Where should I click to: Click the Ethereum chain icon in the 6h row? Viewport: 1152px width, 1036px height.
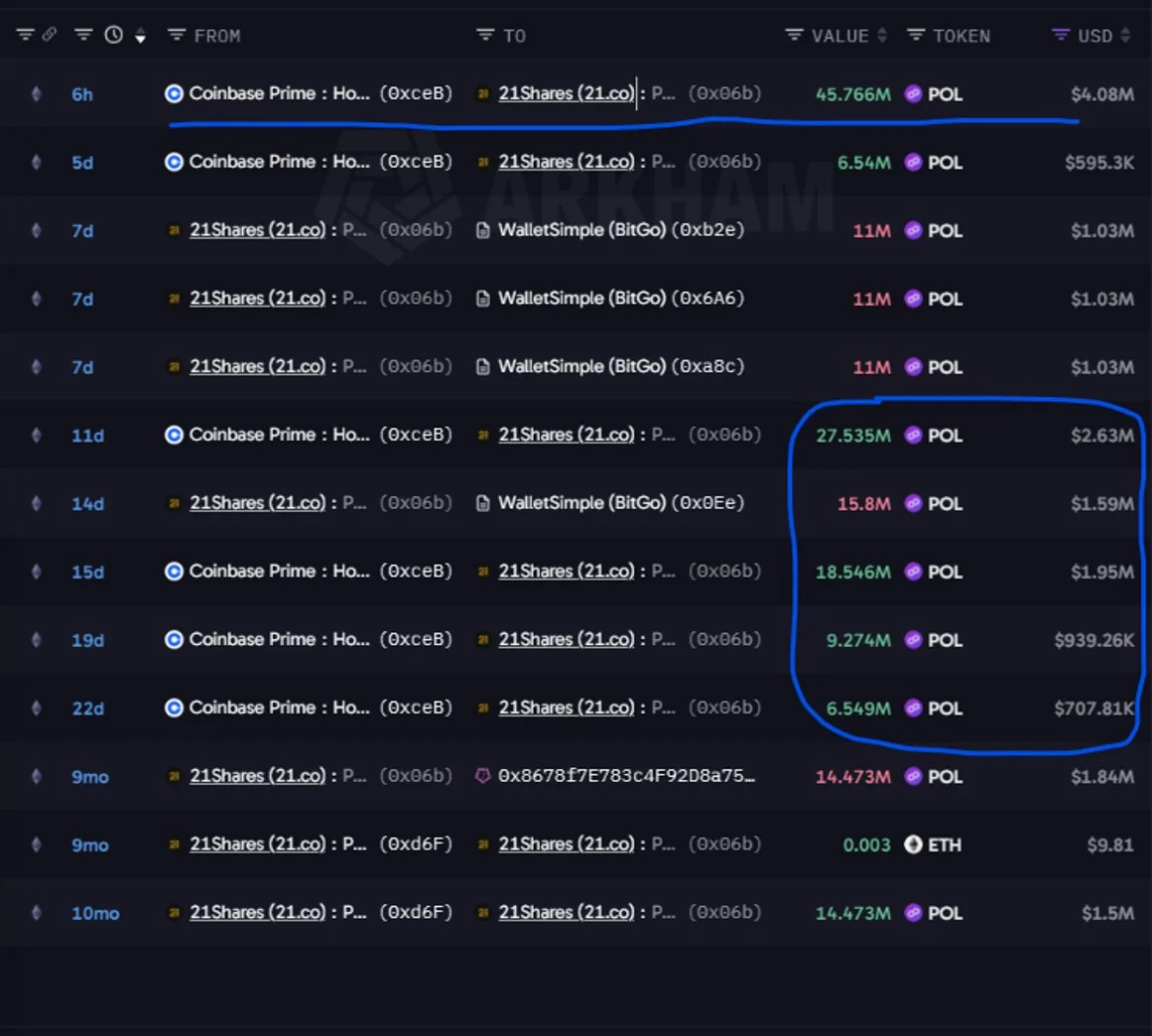[36, 94]
